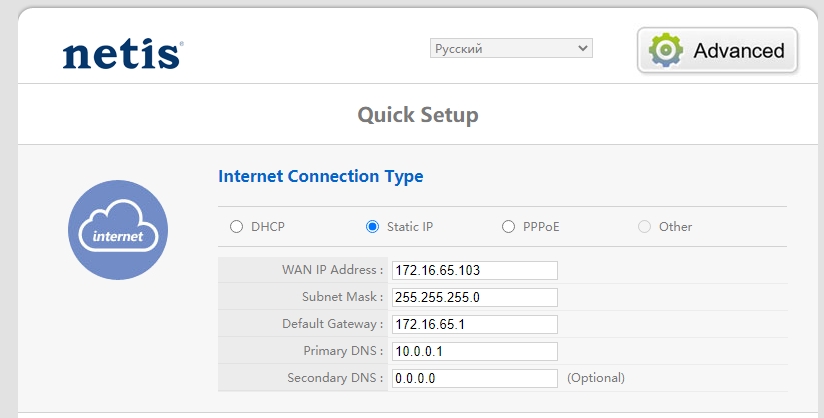The image size is (824, 418).
Task: Select the Other connection type radio
Action: point(645,227)
